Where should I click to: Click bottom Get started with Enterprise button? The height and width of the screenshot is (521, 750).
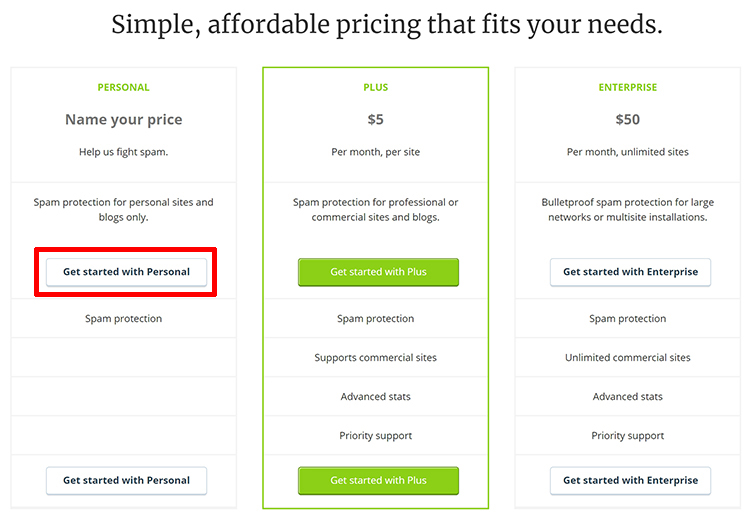coord(630,480)
